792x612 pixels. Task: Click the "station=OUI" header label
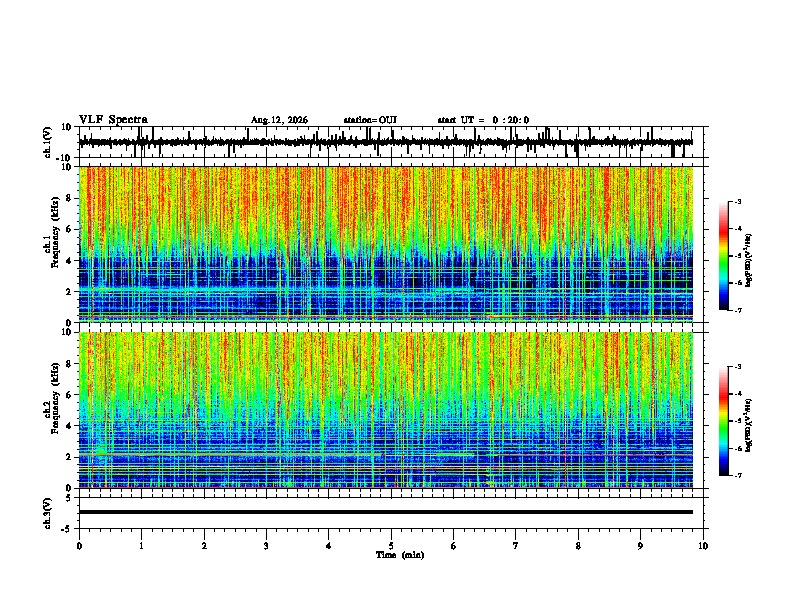tap(370, 120)
